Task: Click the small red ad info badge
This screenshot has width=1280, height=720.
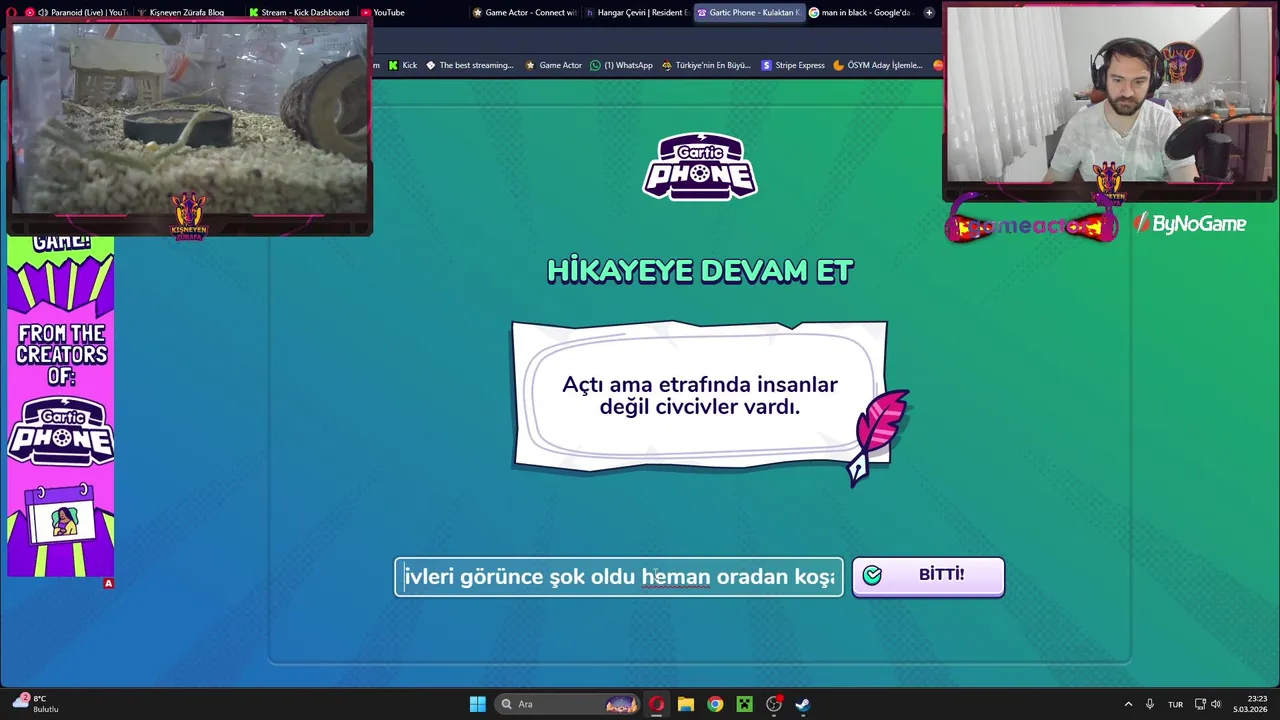Action: [109, 583]
